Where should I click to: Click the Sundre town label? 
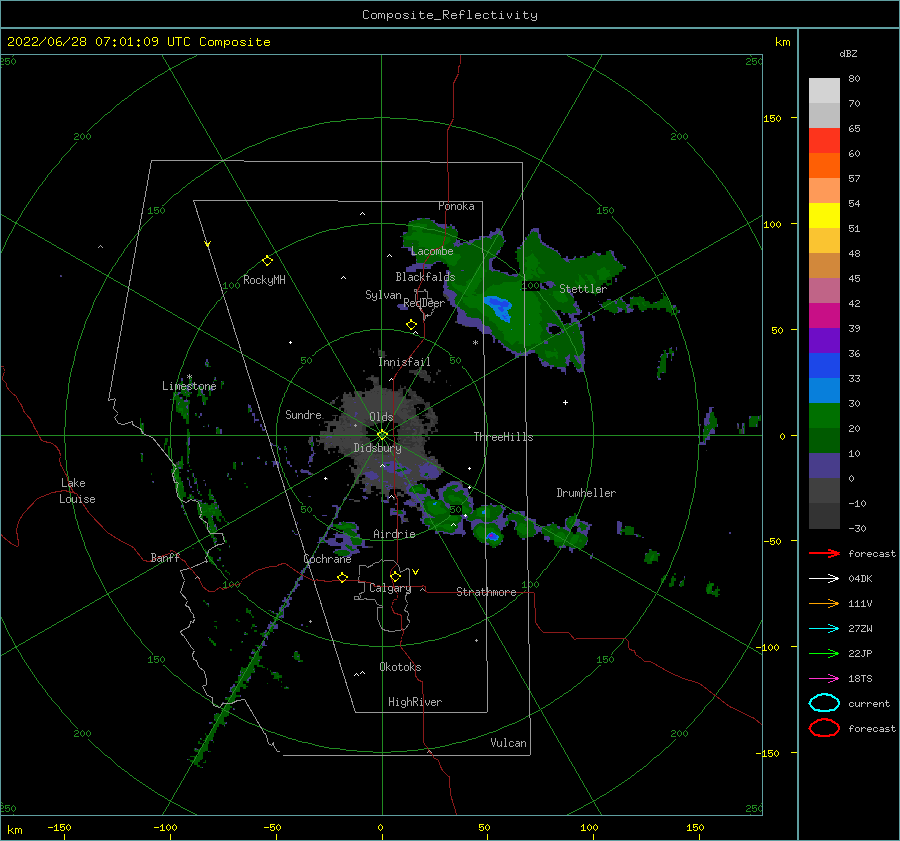tap(303, 414)
